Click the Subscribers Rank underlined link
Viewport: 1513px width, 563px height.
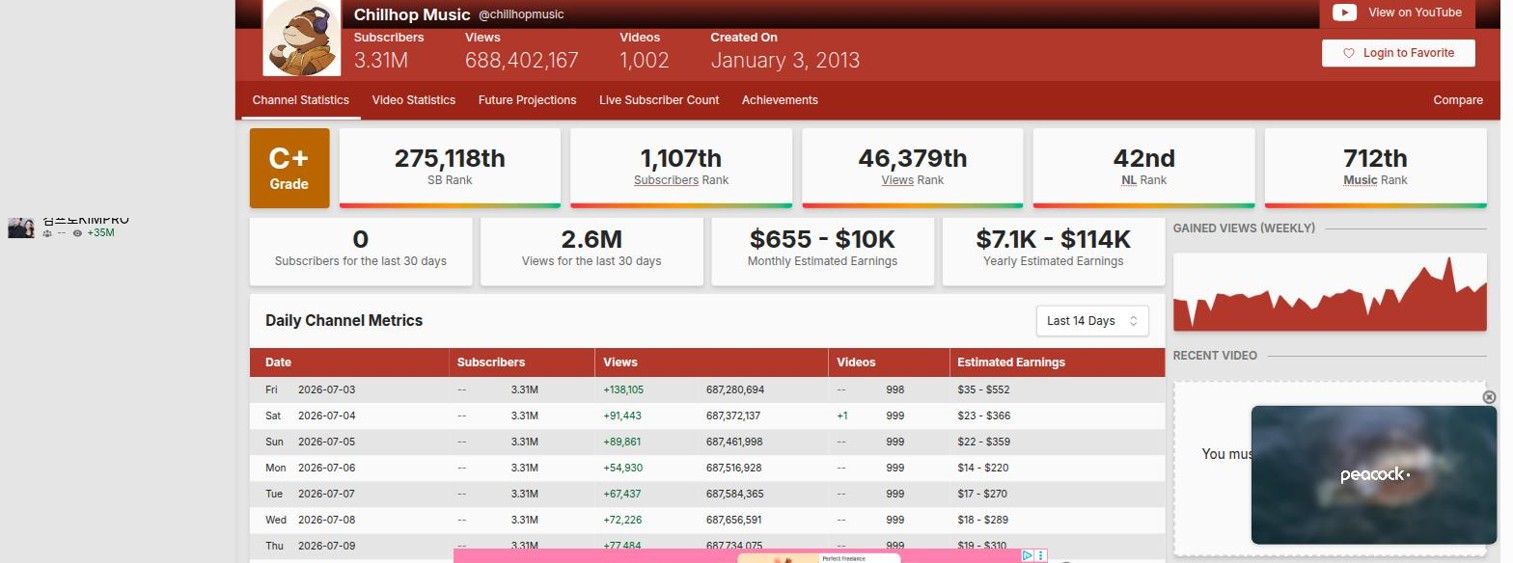pos(666,181)
